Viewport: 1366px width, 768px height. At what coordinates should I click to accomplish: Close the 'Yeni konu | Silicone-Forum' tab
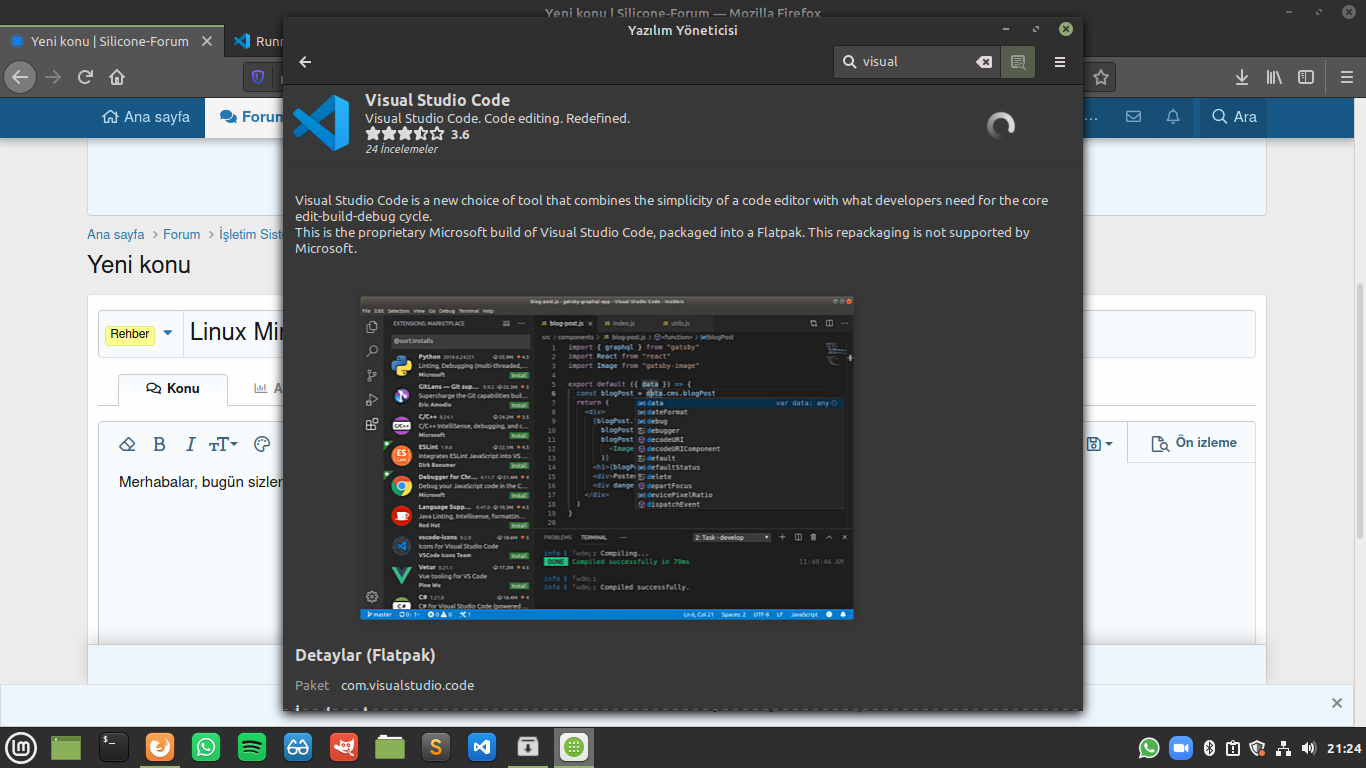[x=207, y=41]
